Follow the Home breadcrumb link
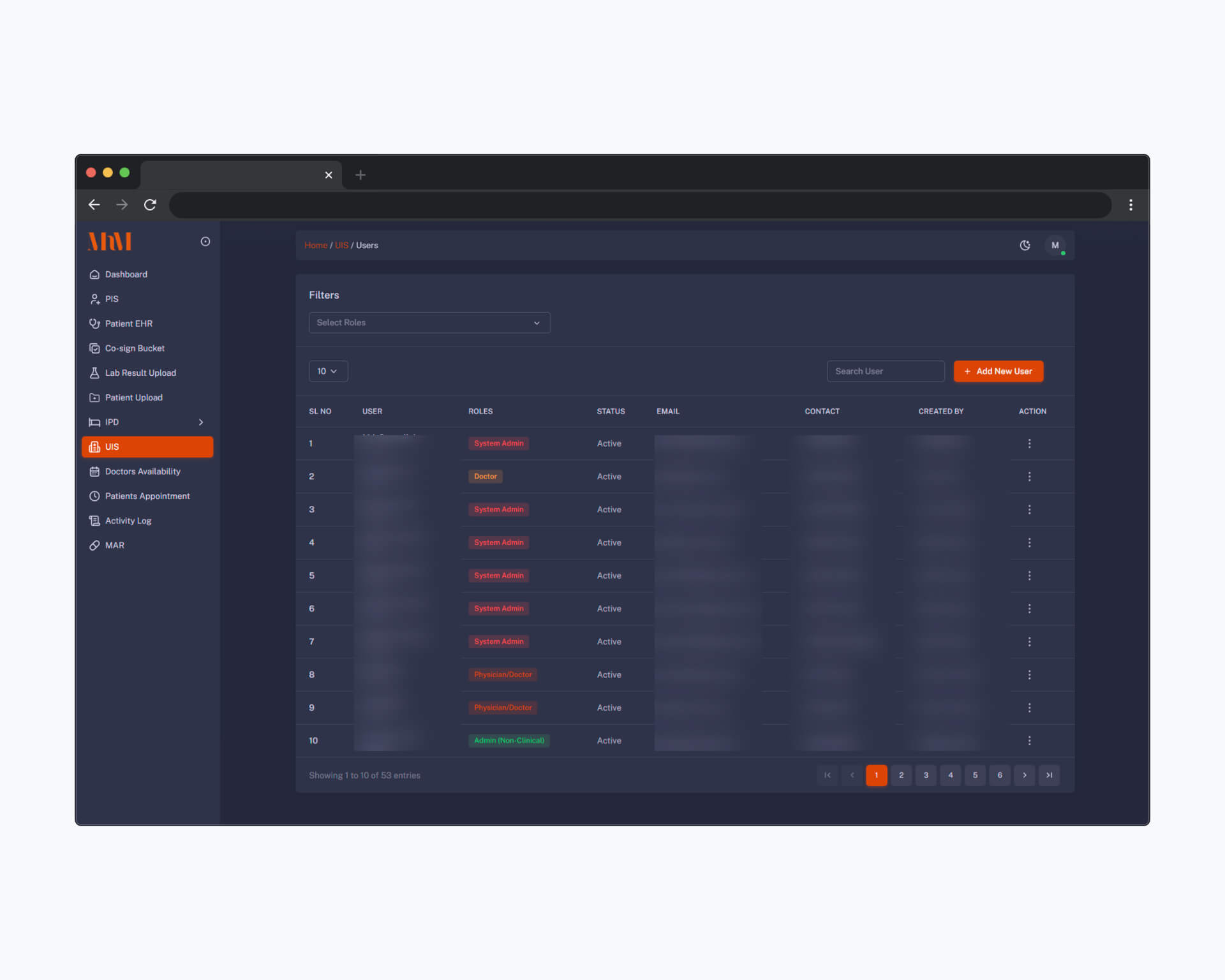1225x980 pixels. tap(315, 246)
